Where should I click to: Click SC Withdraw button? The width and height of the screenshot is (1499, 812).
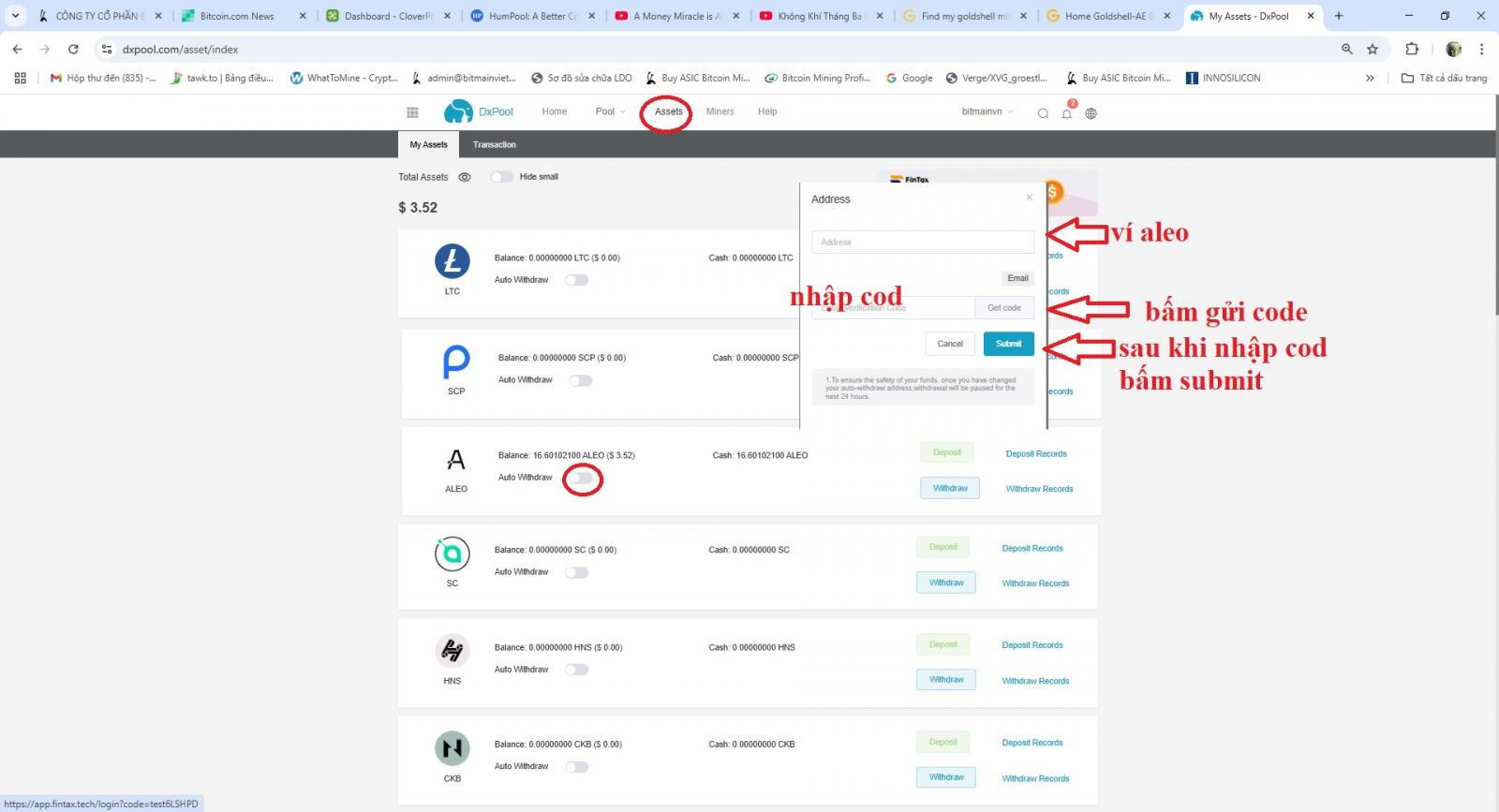tap(946, 583)
